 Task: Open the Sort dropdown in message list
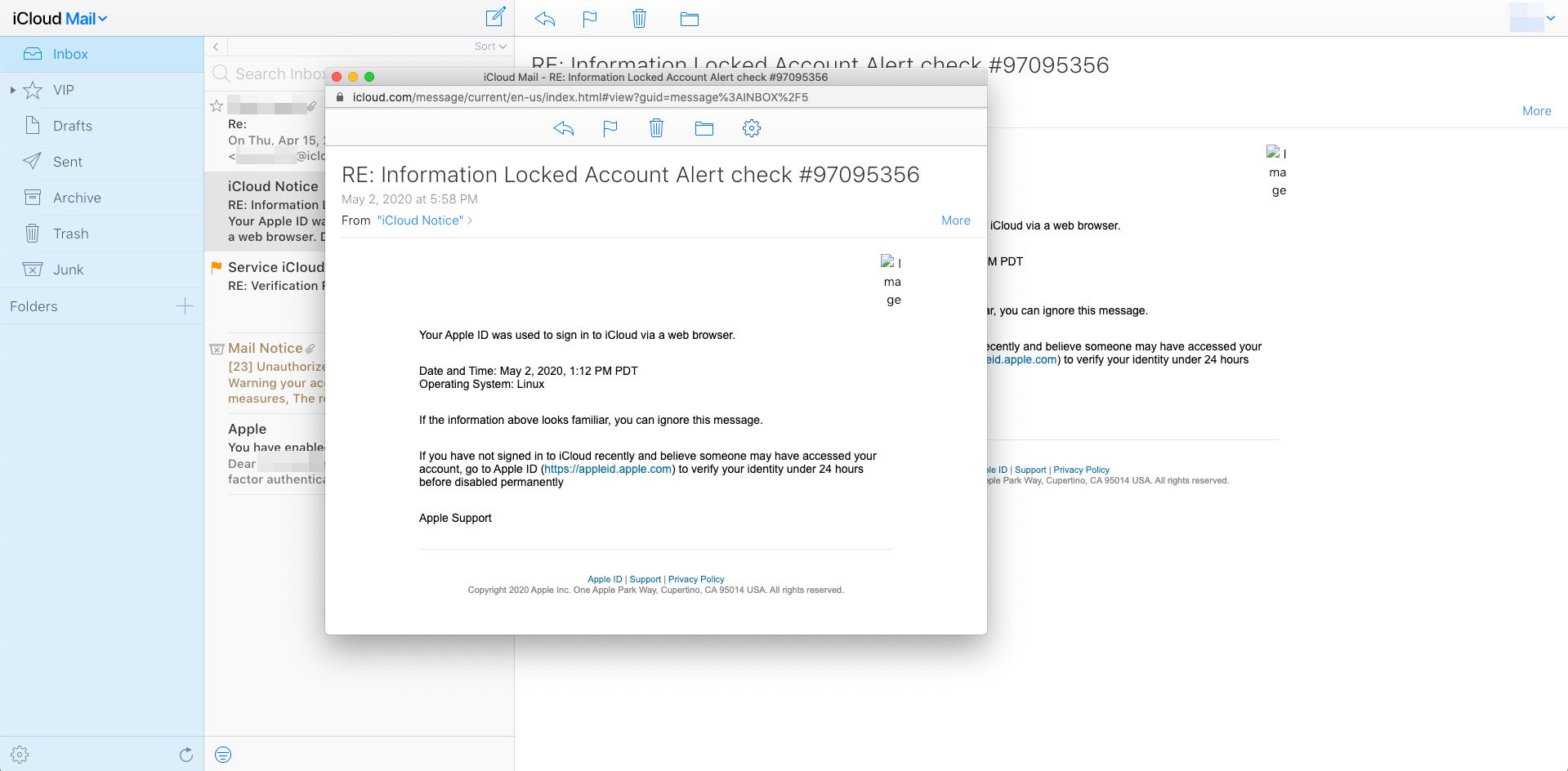[x=490, y=47]
